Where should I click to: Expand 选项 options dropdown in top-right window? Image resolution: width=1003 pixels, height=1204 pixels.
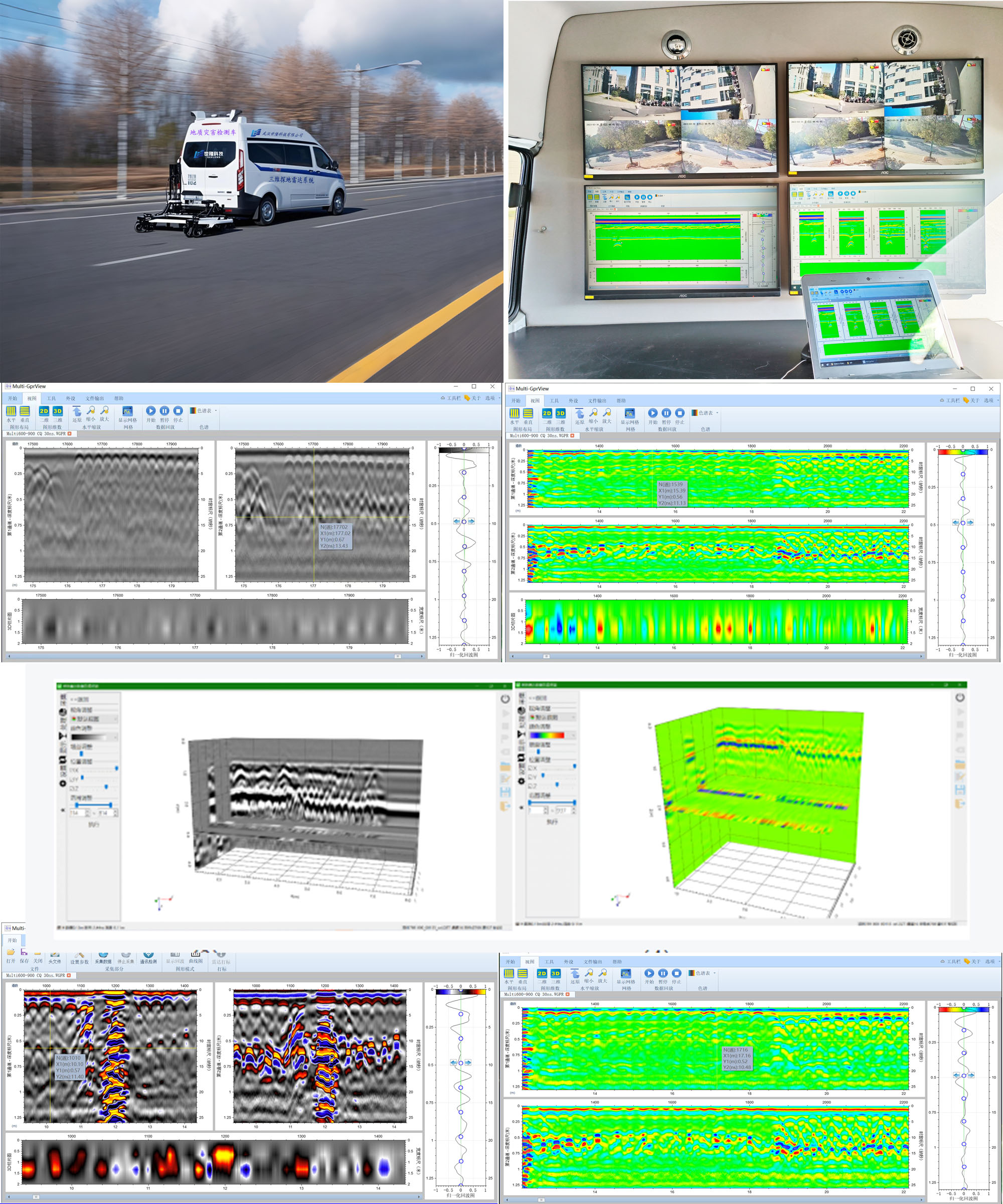(990, 400)
